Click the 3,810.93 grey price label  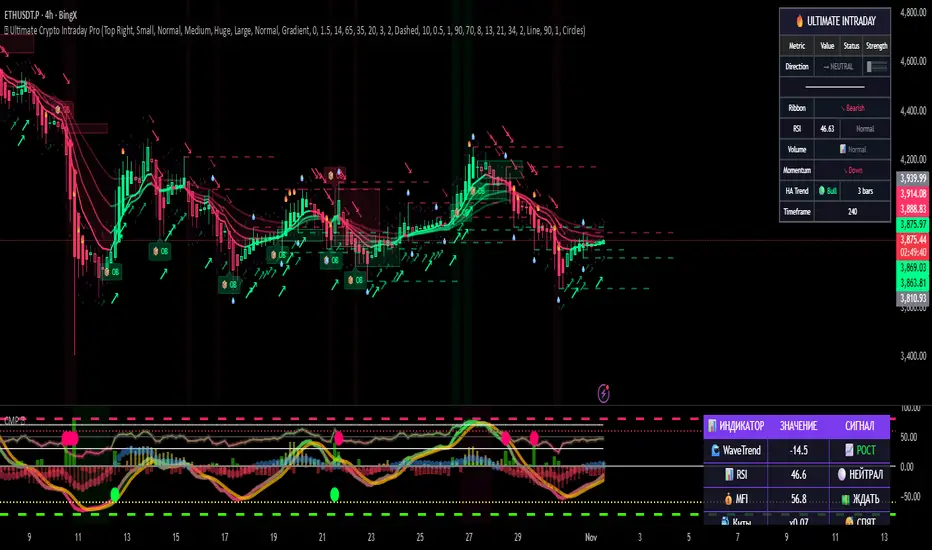[x=912, y=298]
